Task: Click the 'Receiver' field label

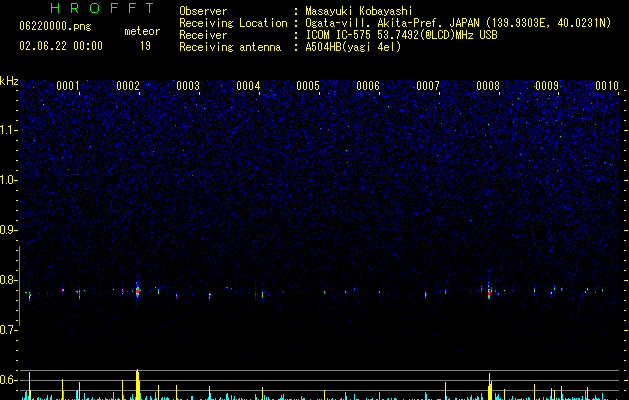Action: [203, 35]
